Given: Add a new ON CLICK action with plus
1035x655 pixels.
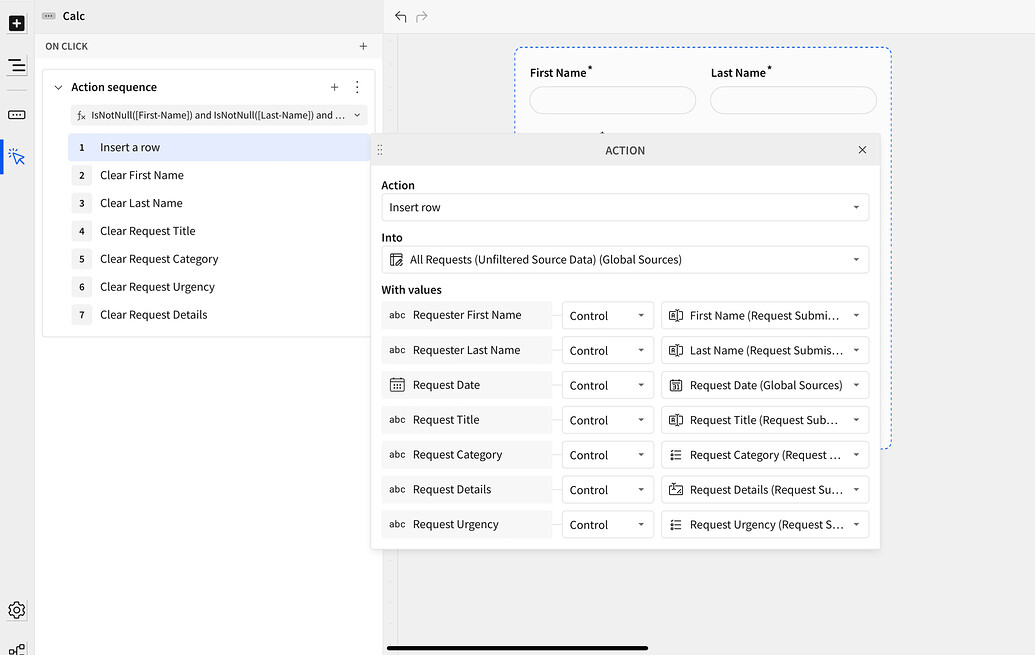Looking at the screenshot, I should click(x=363, y=46).
